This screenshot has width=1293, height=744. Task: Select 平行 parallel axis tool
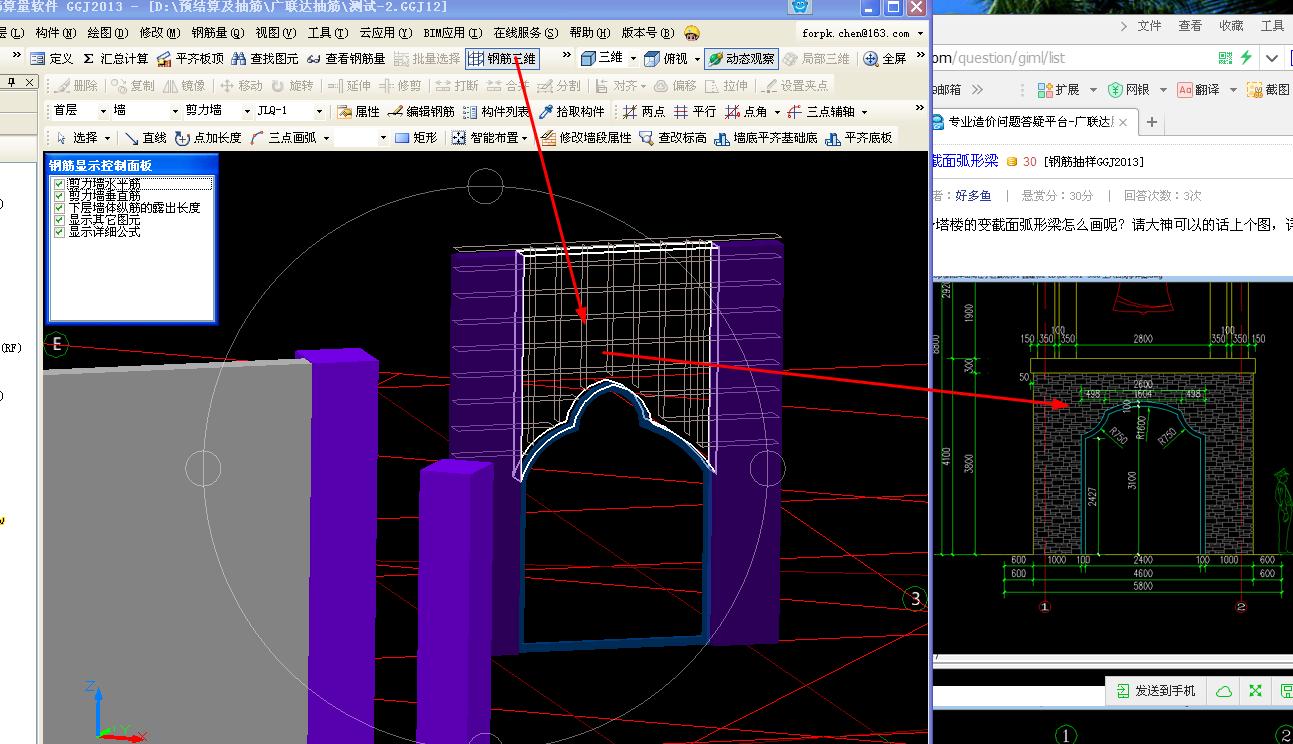[x=695, y=111]
